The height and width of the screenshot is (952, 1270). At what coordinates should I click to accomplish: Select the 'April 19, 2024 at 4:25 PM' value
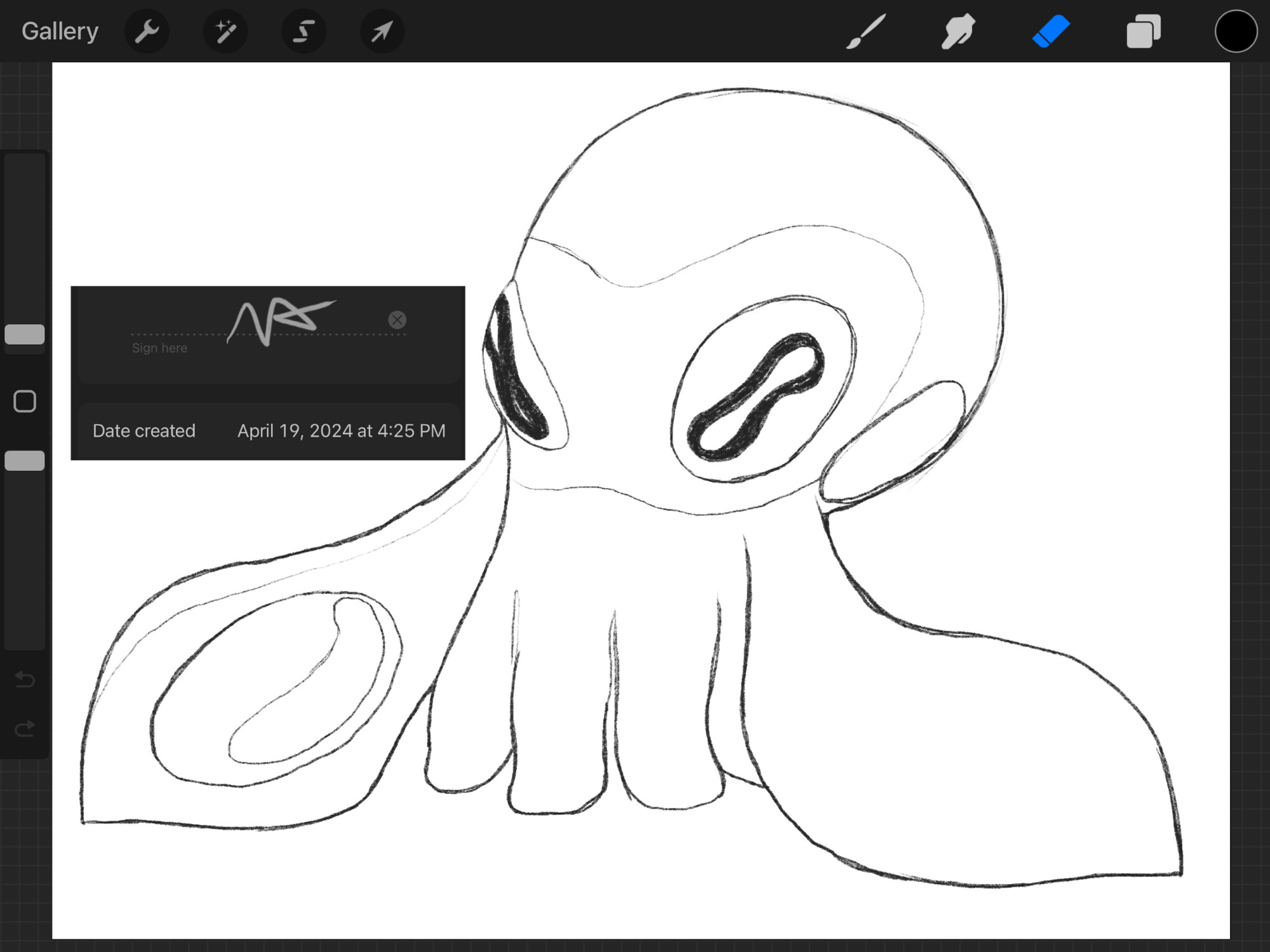342,431
